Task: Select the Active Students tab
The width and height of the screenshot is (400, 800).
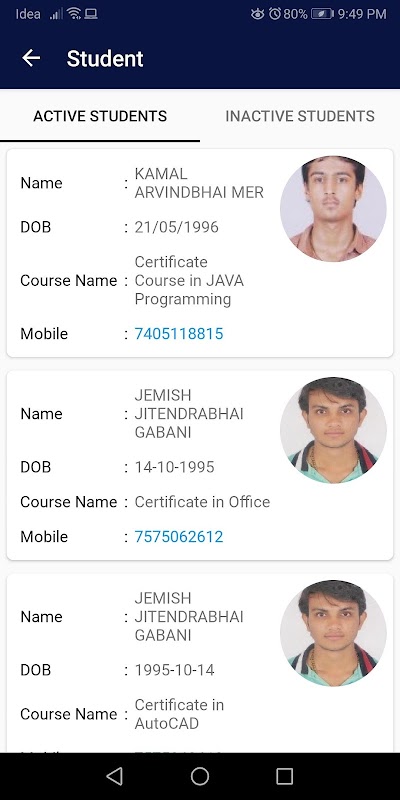Action: click(100, 116)
